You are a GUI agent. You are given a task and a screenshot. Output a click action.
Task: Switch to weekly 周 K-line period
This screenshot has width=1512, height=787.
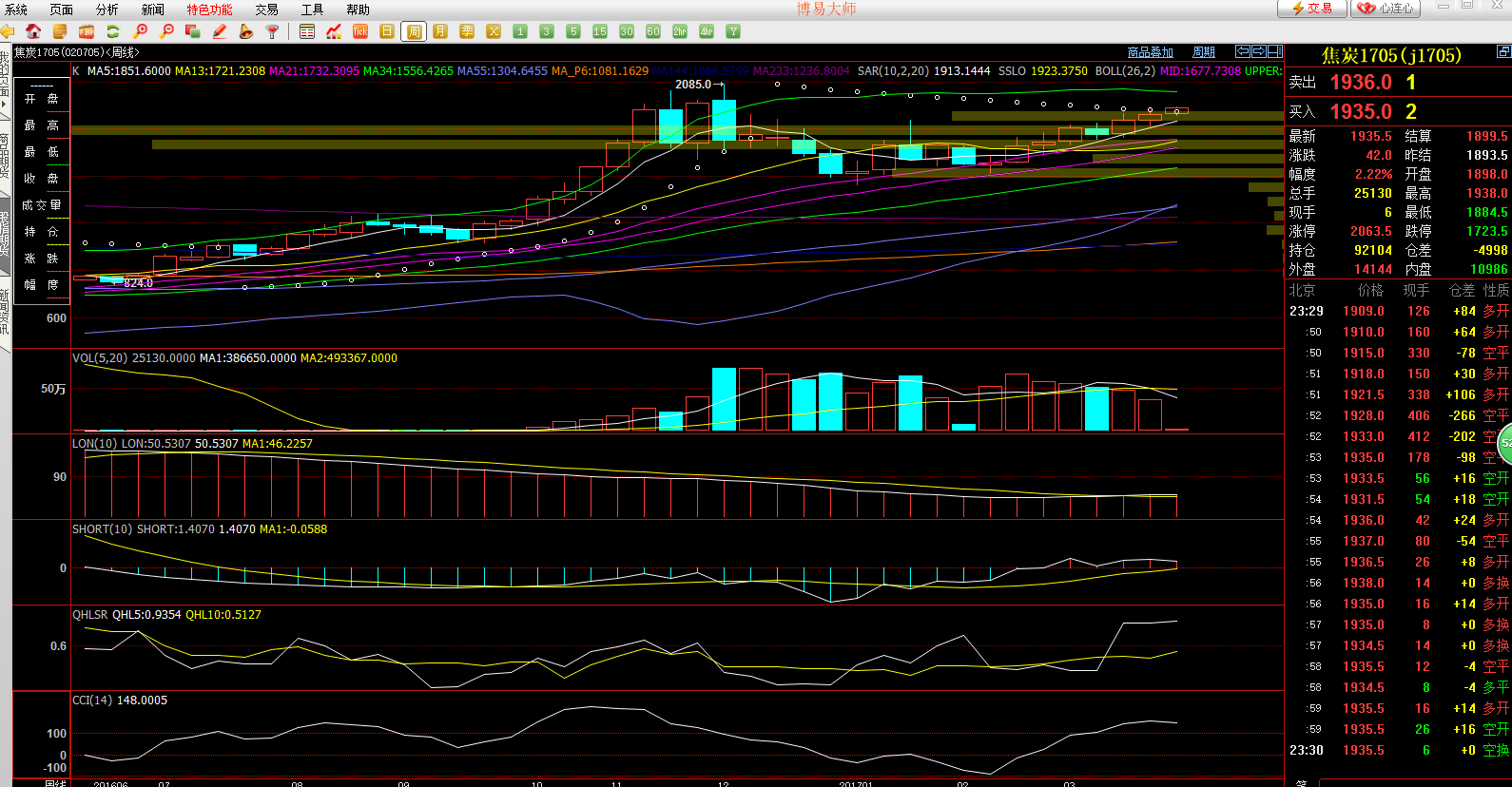coord(414,31)
